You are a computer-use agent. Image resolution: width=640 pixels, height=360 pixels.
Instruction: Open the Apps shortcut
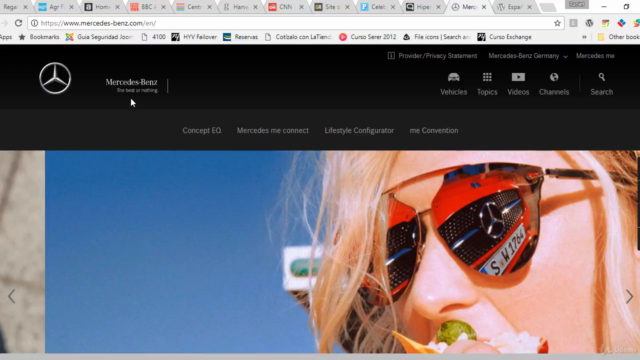point(6,37)
